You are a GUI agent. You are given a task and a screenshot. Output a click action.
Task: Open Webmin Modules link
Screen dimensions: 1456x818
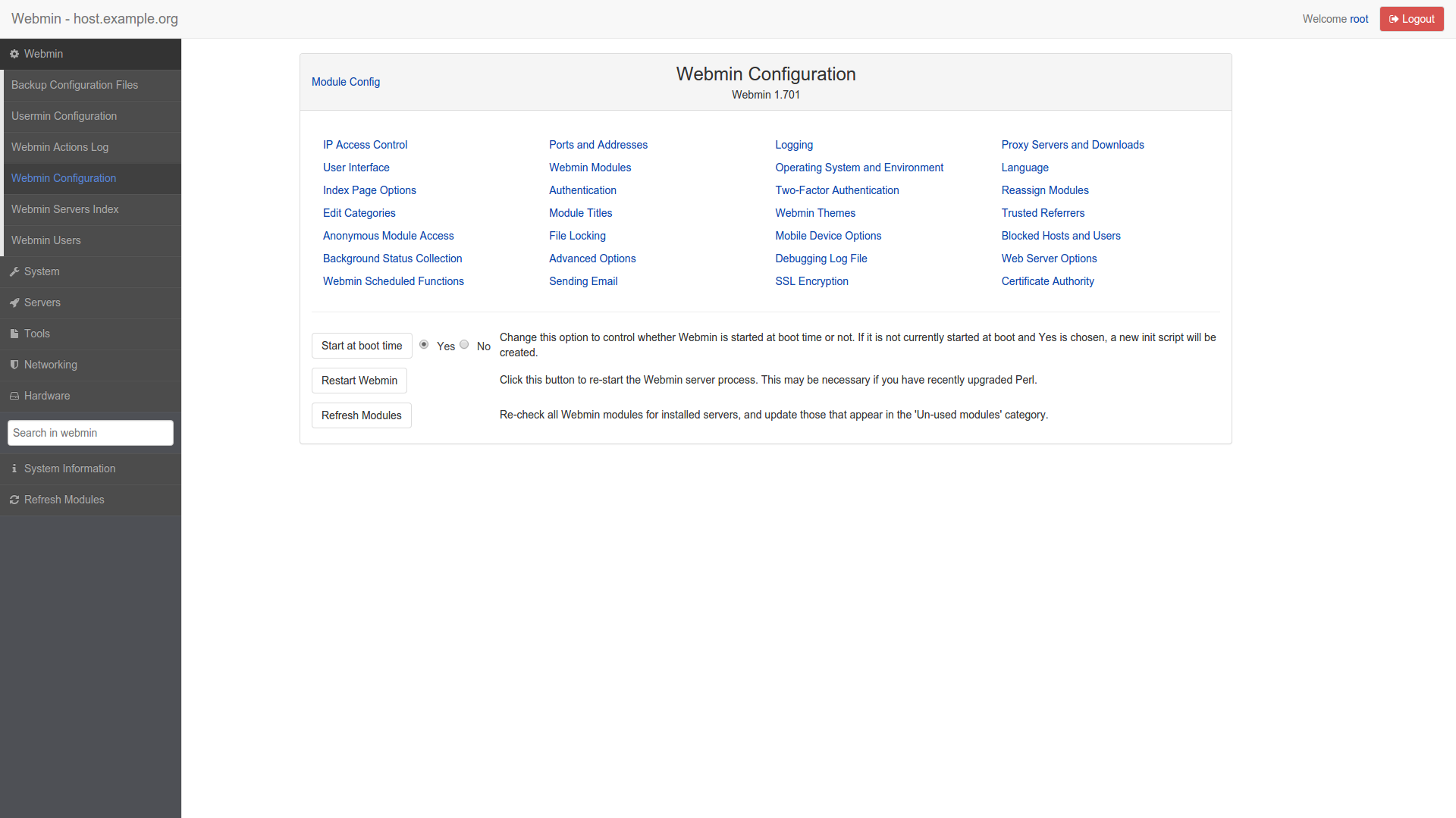[x=590, y=168]
